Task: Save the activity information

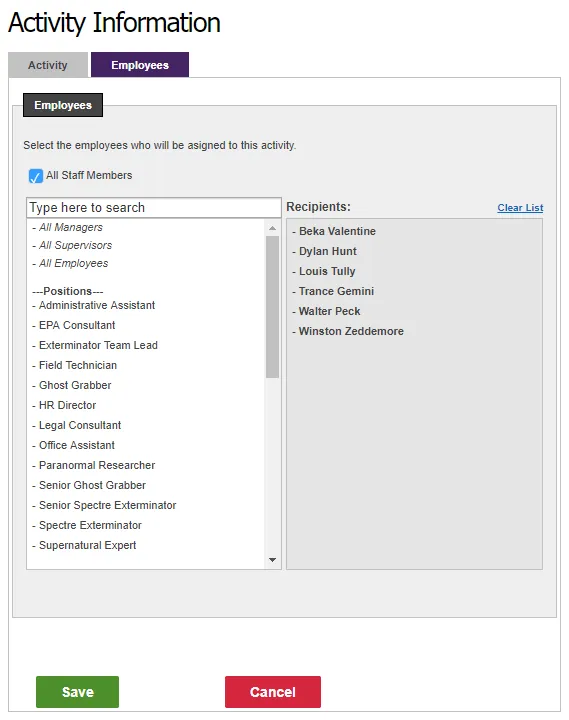Action: tap(78, 692)
